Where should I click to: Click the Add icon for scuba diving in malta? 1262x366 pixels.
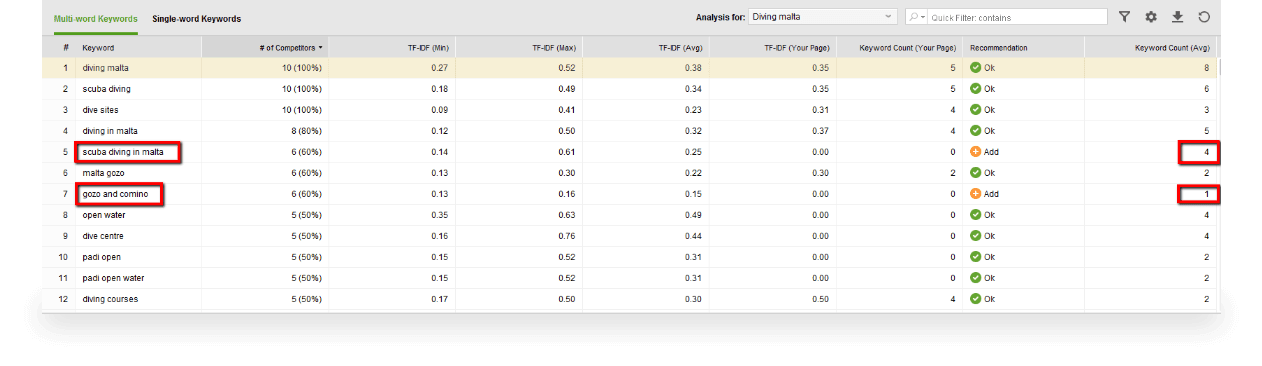[975, 152]
